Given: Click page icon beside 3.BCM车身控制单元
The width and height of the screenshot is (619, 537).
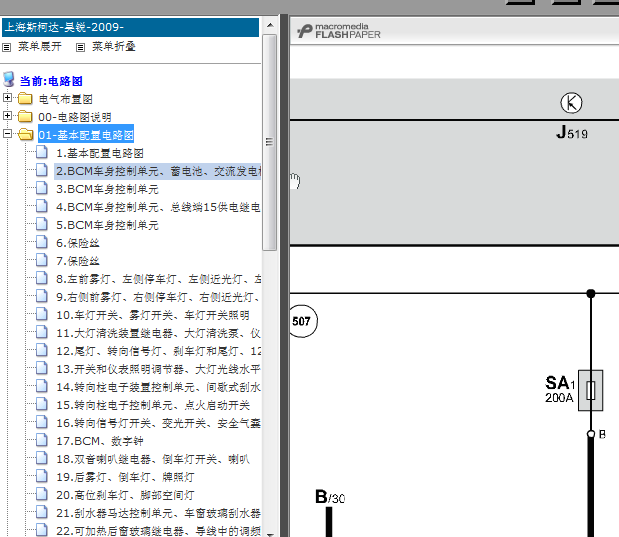Looking at the screenshot, I should pyautogui.click(x=41, y=188).
